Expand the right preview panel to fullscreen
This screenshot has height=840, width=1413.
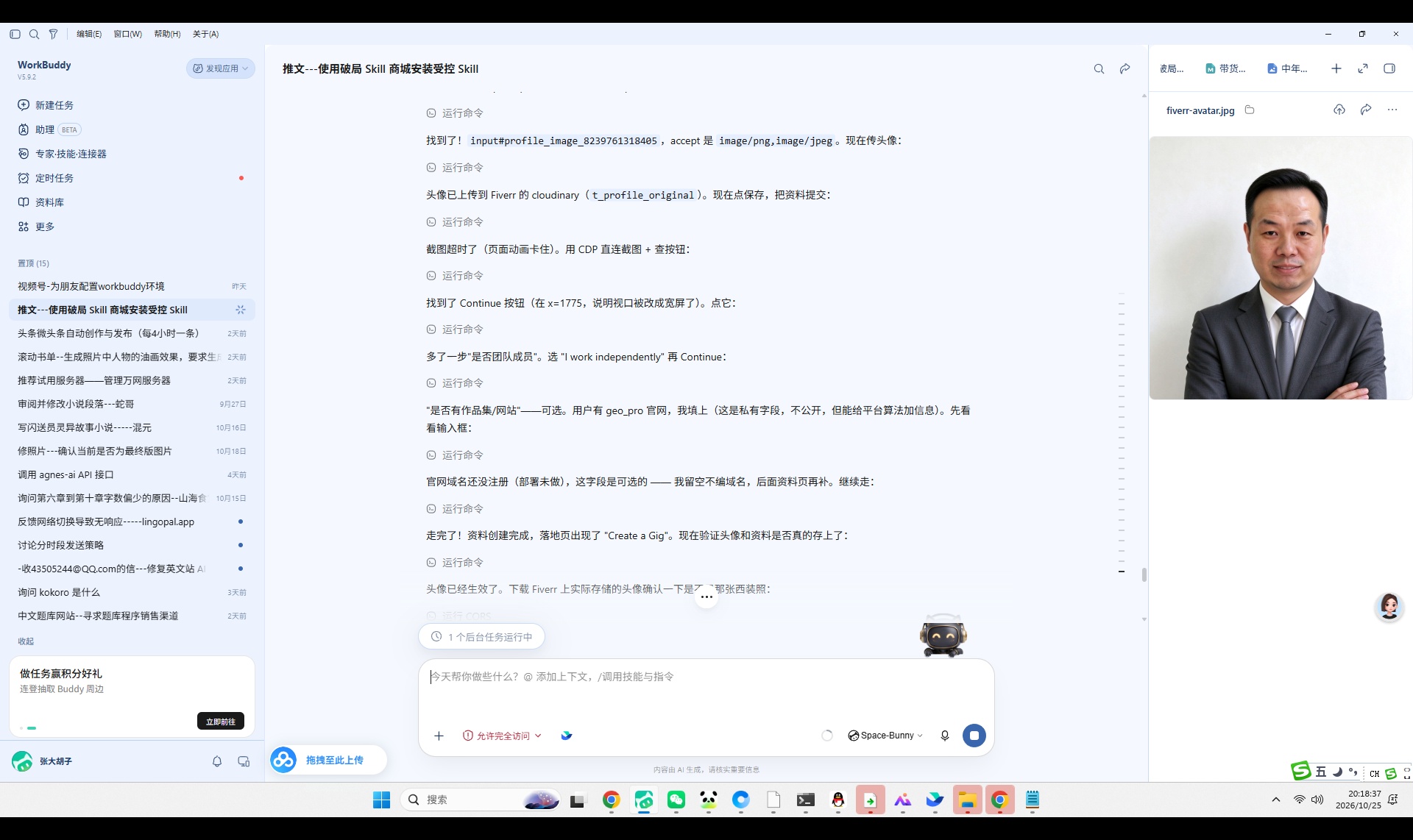[x=1363, y=68]
